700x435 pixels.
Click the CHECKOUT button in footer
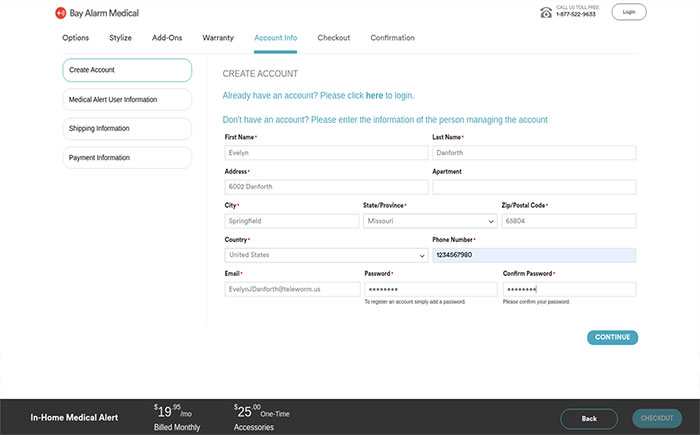(x=657, y=418)
